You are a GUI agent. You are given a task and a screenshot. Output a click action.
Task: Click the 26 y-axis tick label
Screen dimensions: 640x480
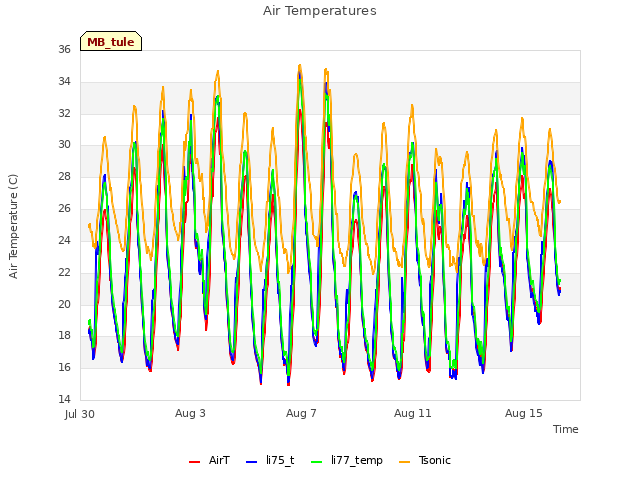[64, 209]
